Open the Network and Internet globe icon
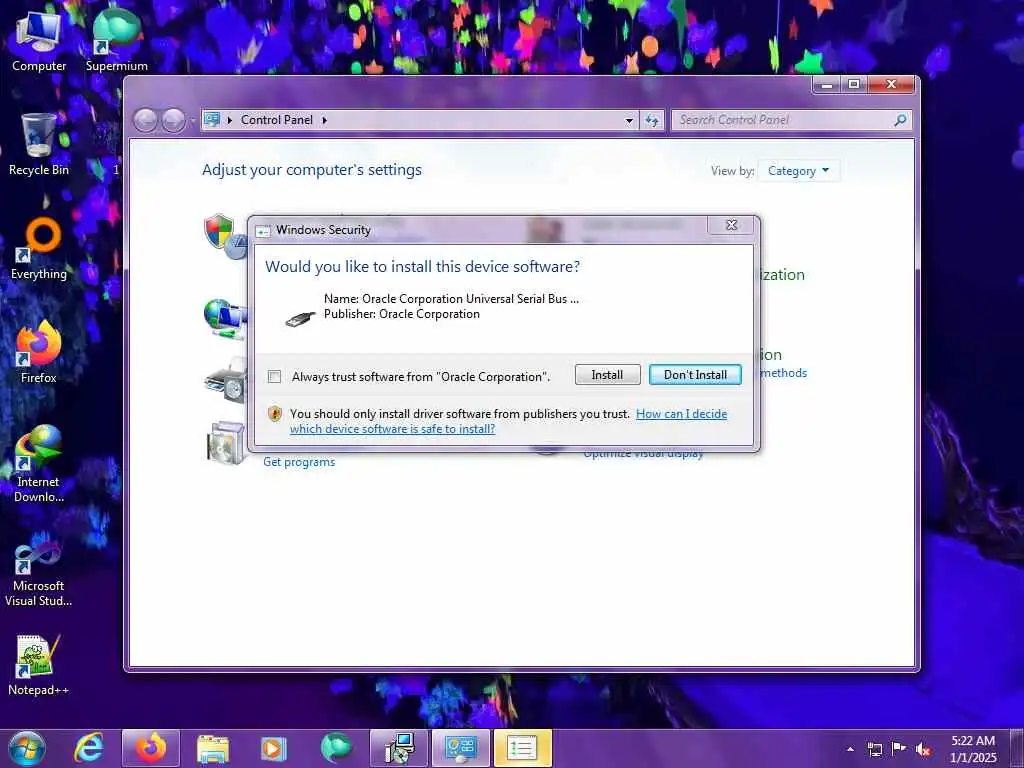The width and height of the screenshot is (1024, 768). (x=224, y=318)
